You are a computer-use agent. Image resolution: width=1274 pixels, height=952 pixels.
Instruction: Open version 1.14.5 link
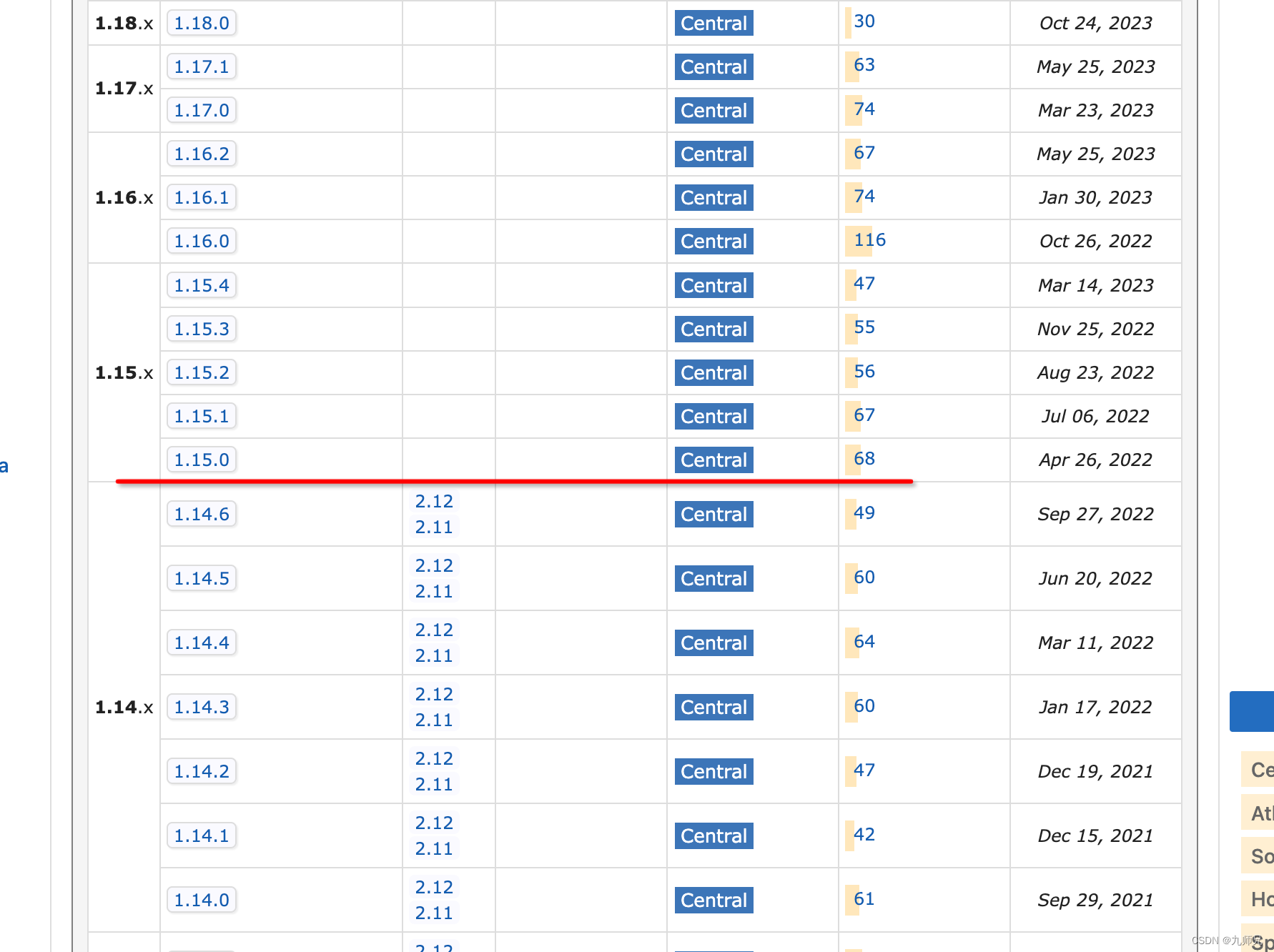tap(202, 578)
